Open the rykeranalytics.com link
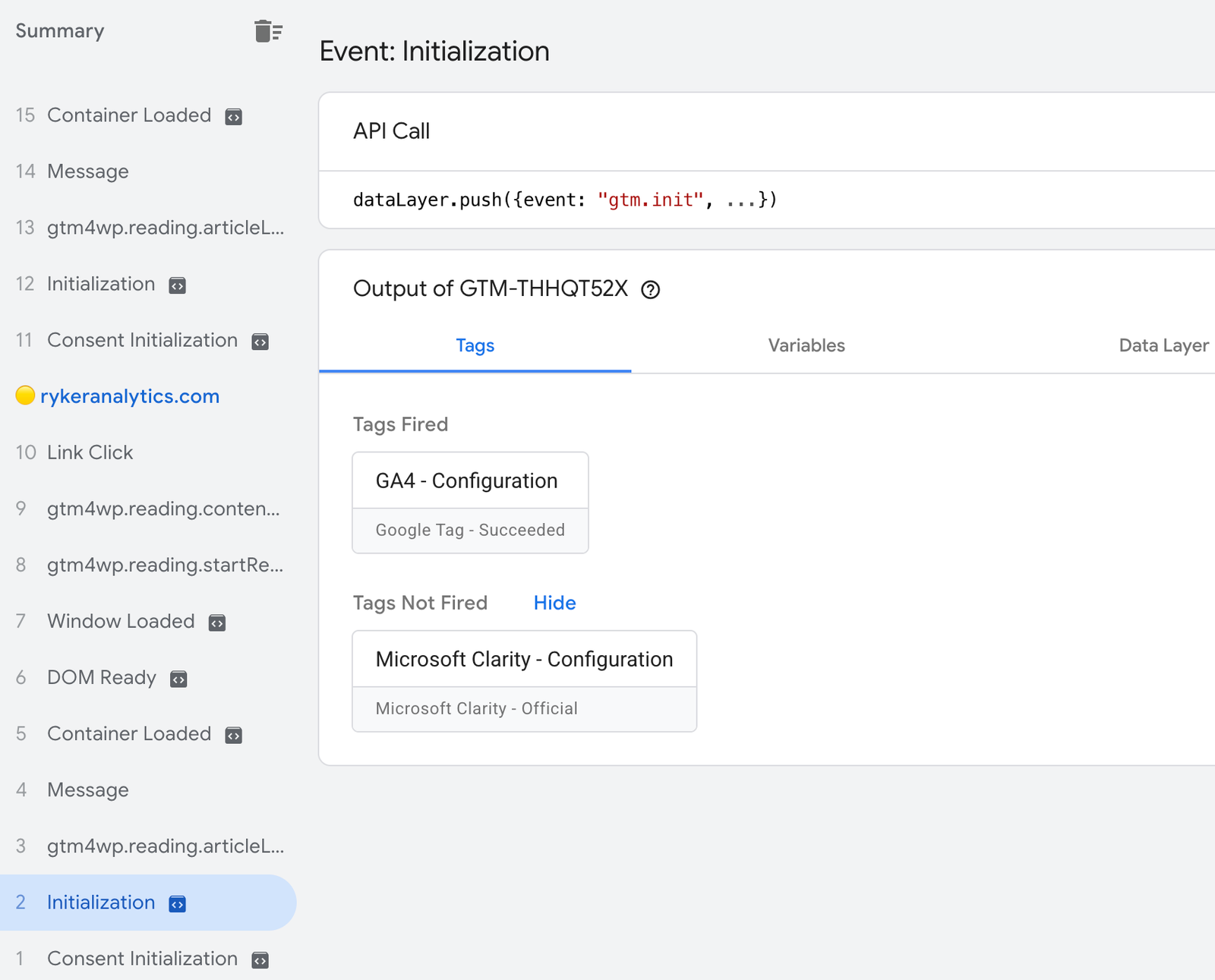 pyautogui.click(x=131, y=395)
